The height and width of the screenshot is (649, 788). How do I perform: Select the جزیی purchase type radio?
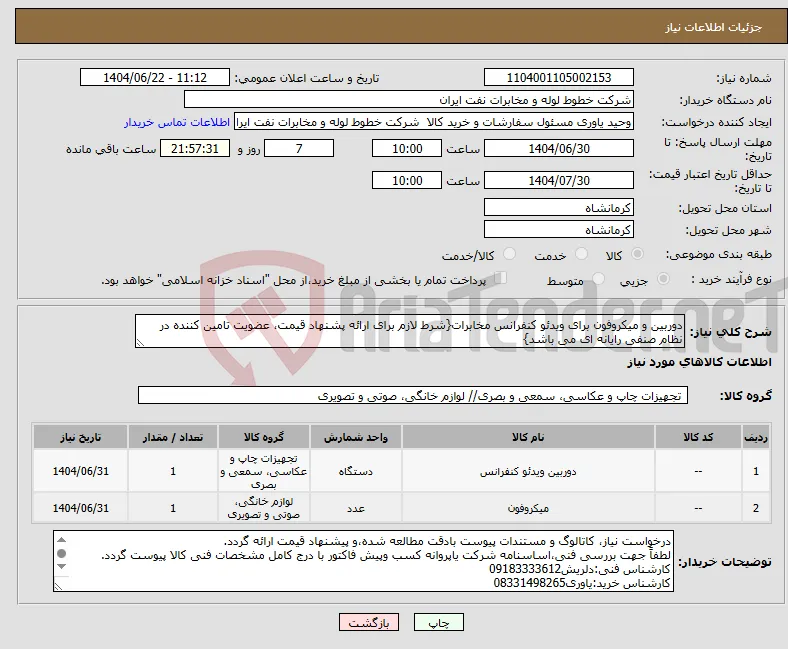point(663,279)
